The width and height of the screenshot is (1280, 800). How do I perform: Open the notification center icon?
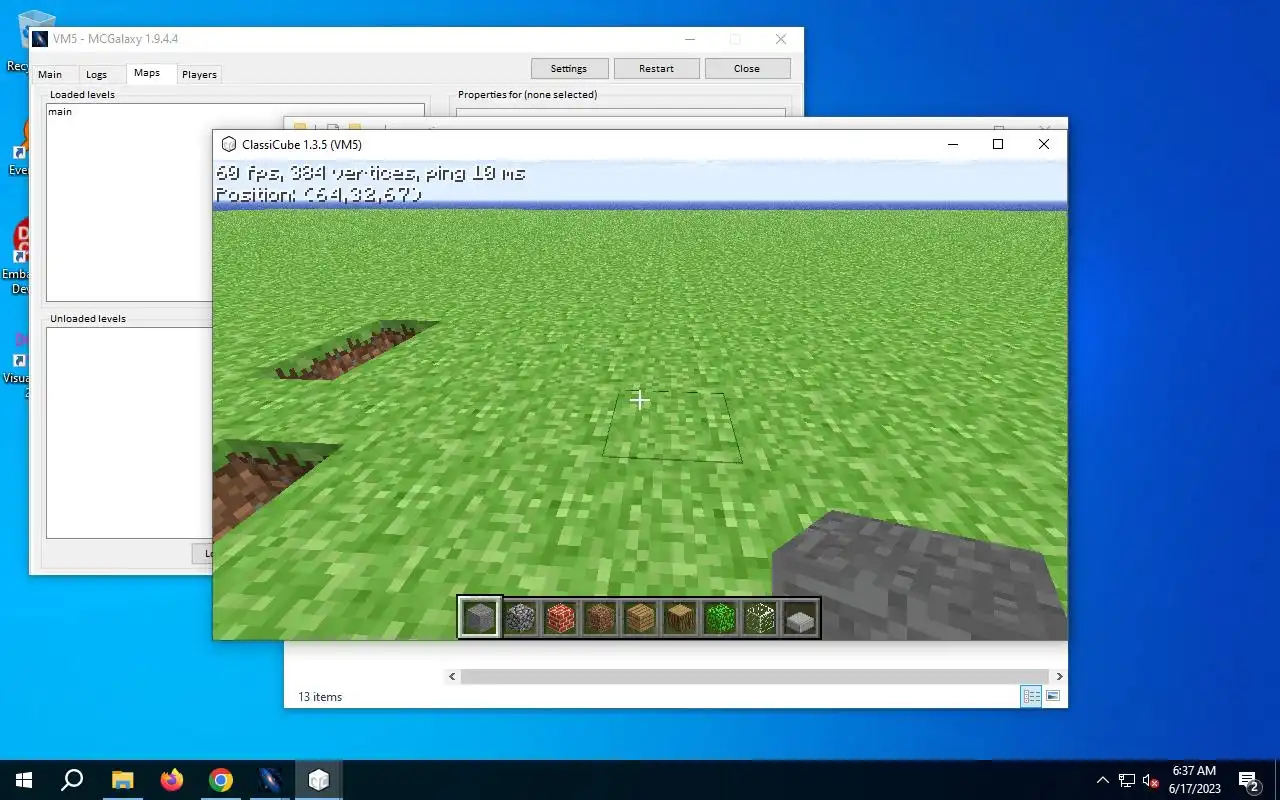pos(1248,780)
